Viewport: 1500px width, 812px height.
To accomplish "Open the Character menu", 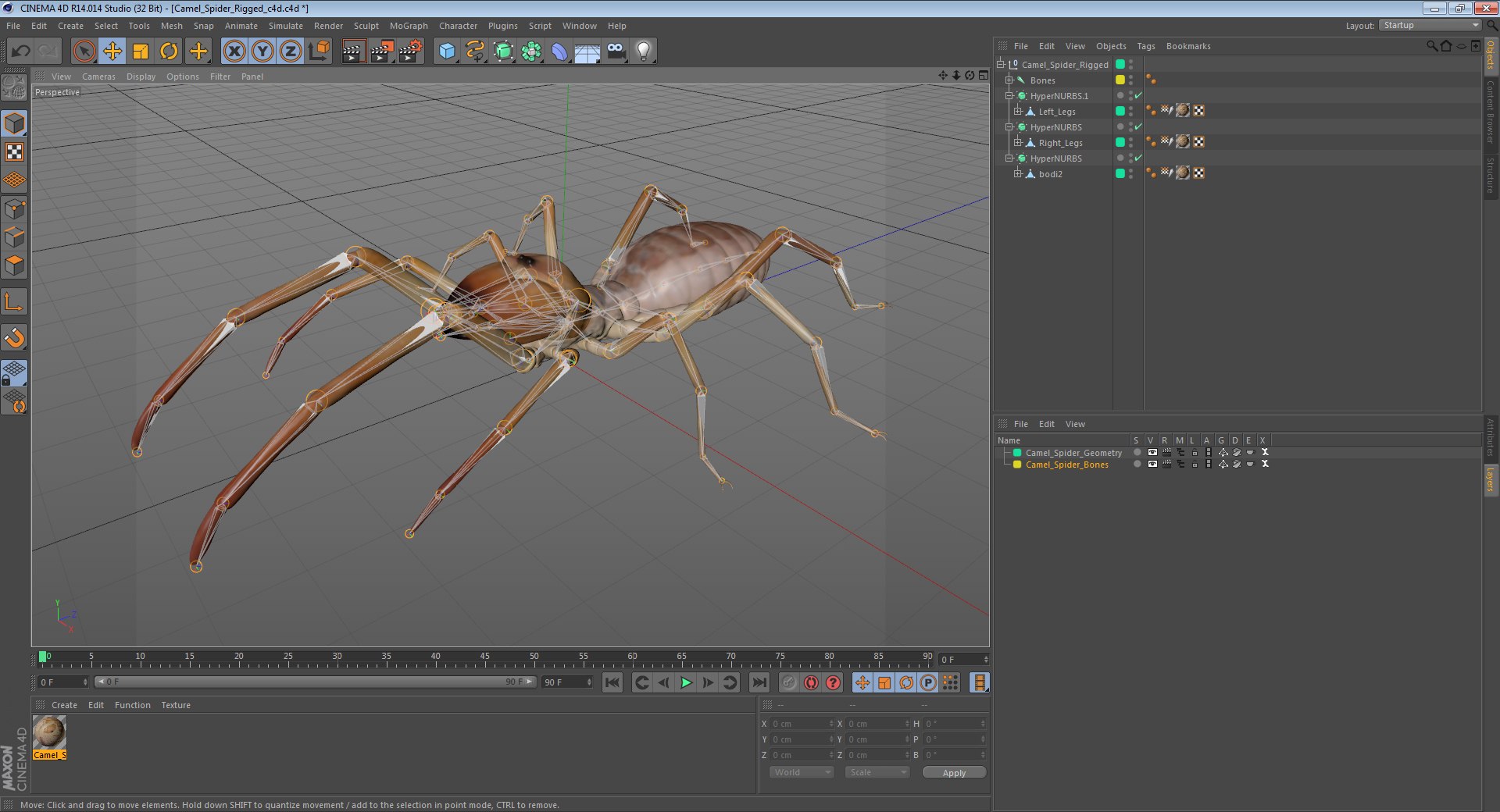I will click(458, 26).
